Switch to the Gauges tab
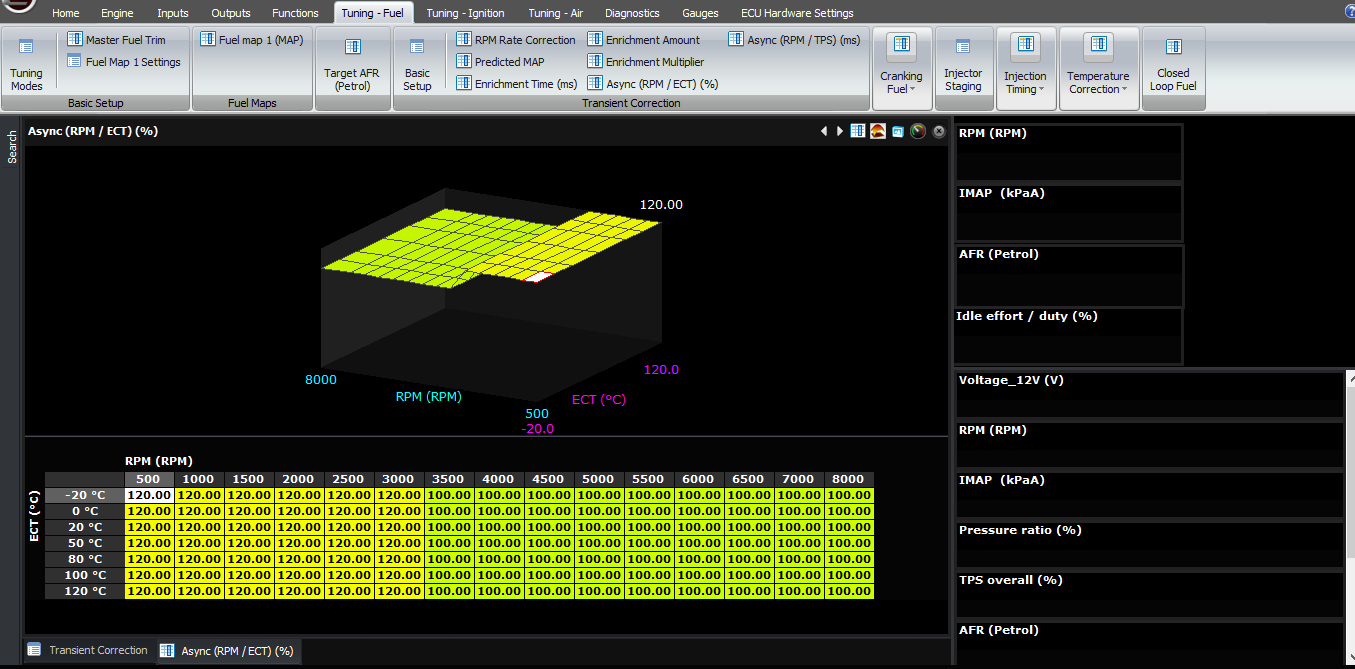1355x669 pixels. (700, 13)
